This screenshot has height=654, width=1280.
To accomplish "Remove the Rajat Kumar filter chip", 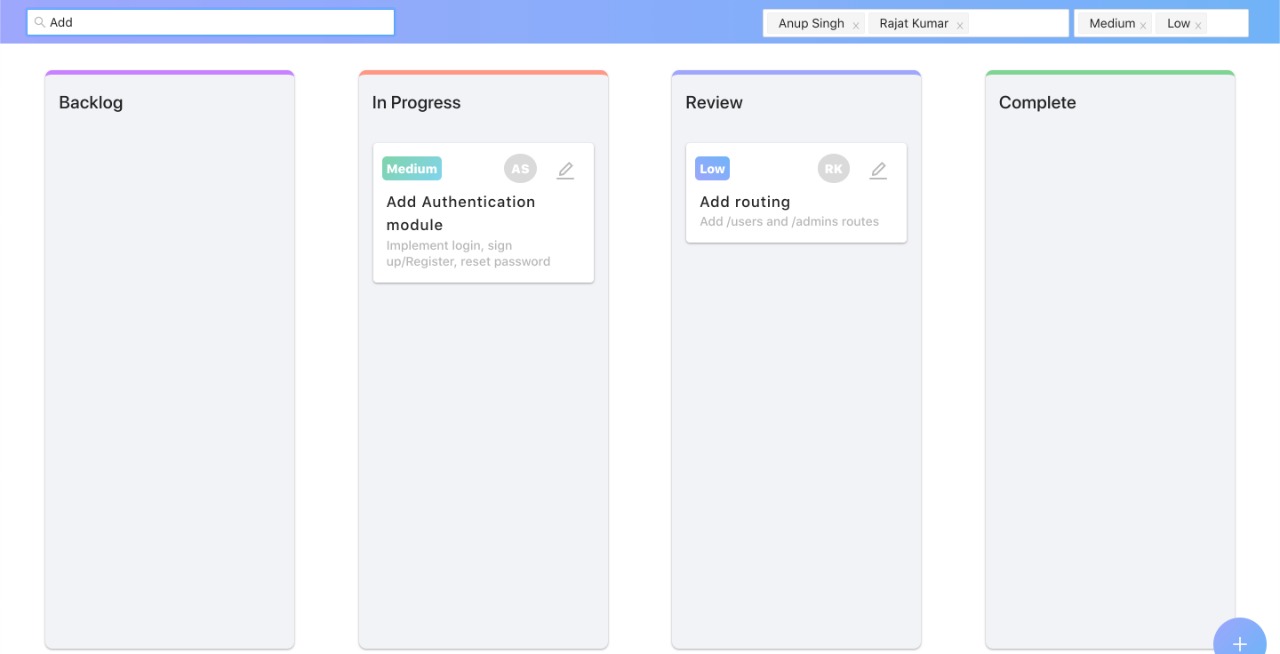I will pyautogui.click(x=959, y=23).
